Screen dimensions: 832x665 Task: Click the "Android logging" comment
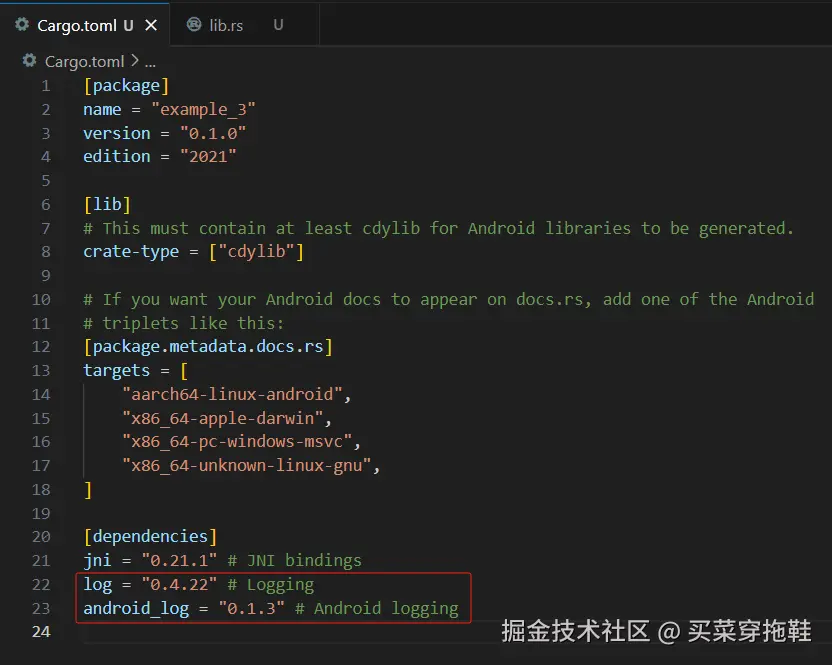pos(377,608)
